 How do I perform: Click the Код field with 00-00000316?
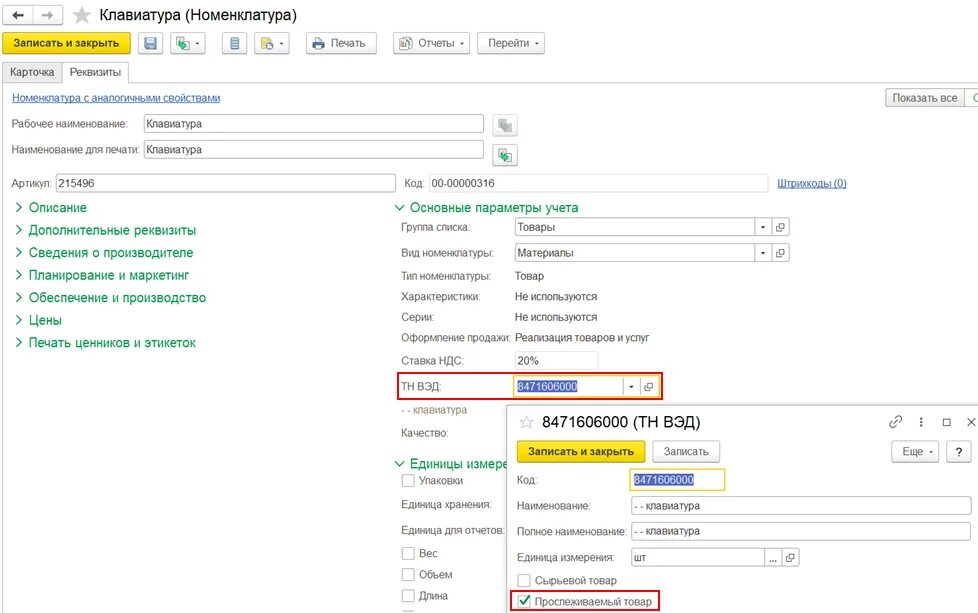click(x=599, y=183)
